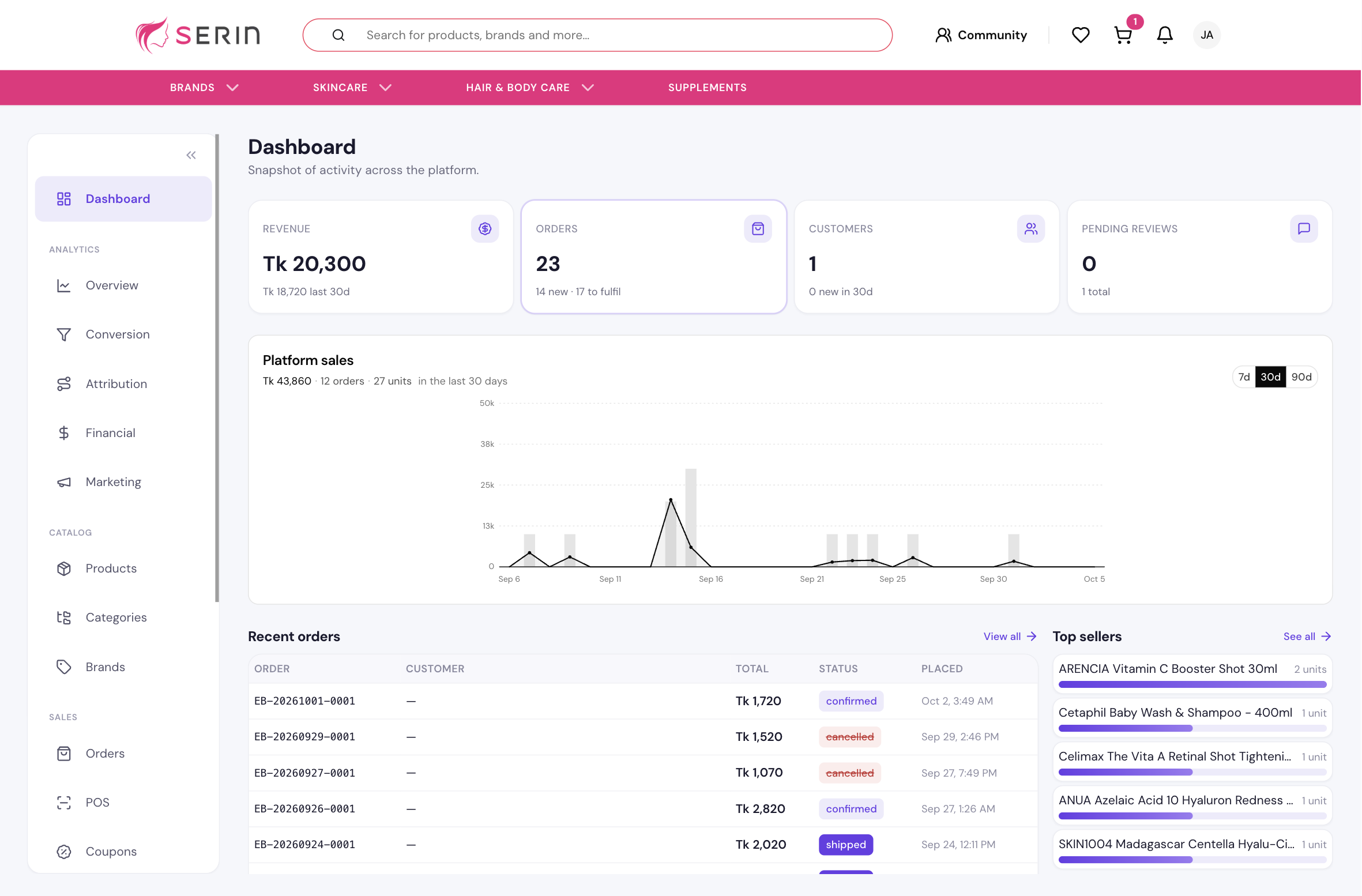Switch chart range to 90d

(1301, 377)
